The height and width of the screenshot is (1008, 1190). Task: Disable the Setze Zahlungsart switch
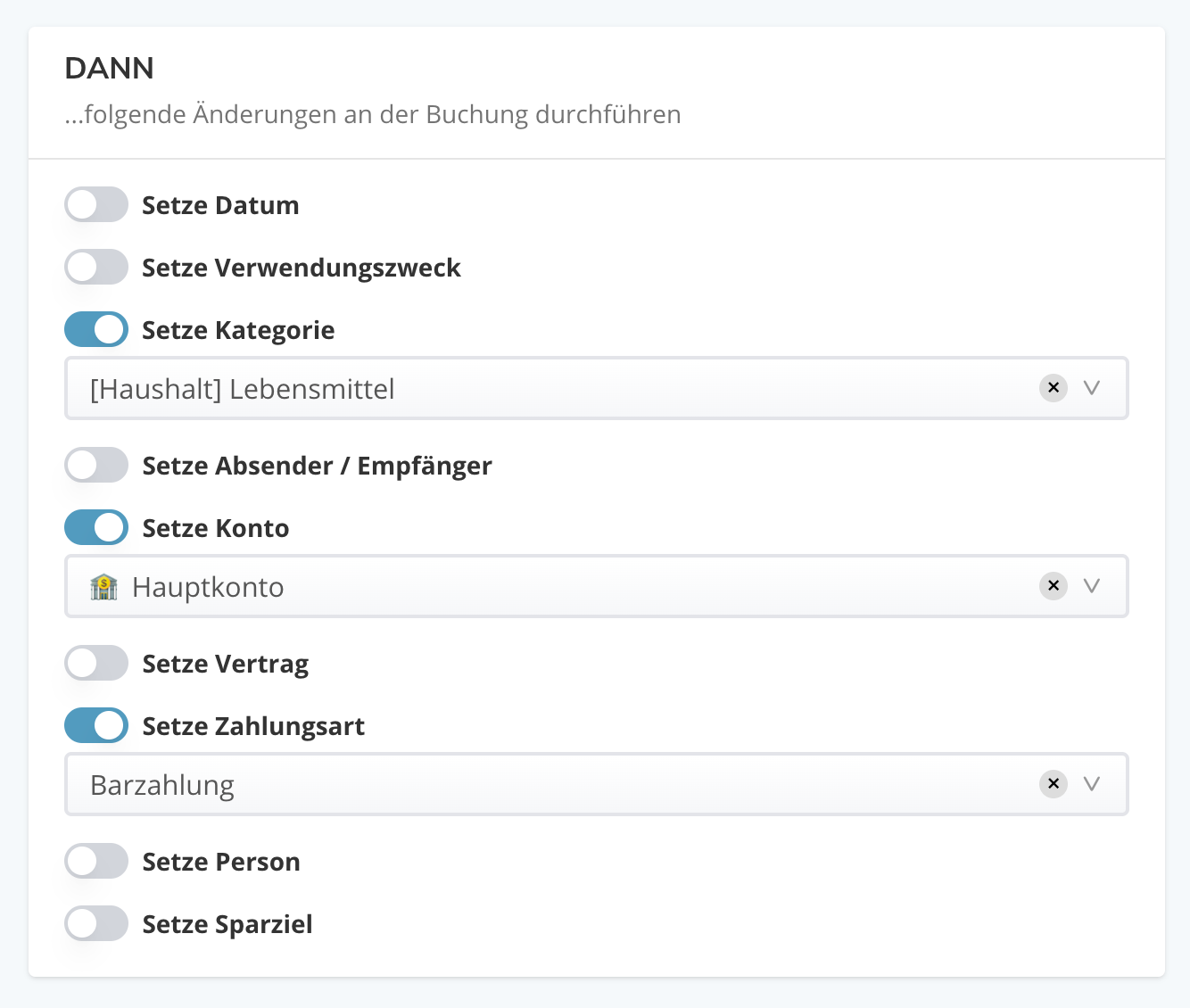[x=96, y=726]
